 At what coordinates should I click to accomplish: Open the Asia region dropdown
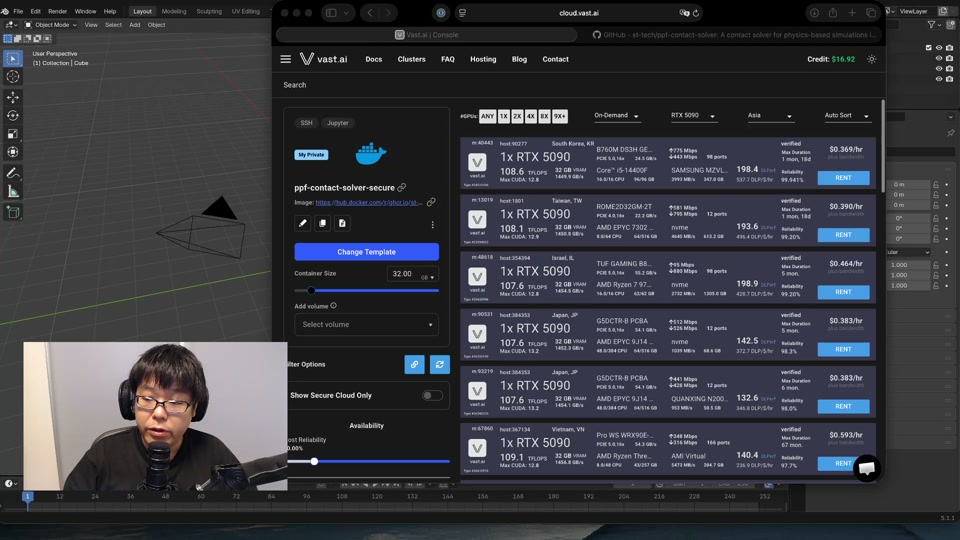(770, 116)
